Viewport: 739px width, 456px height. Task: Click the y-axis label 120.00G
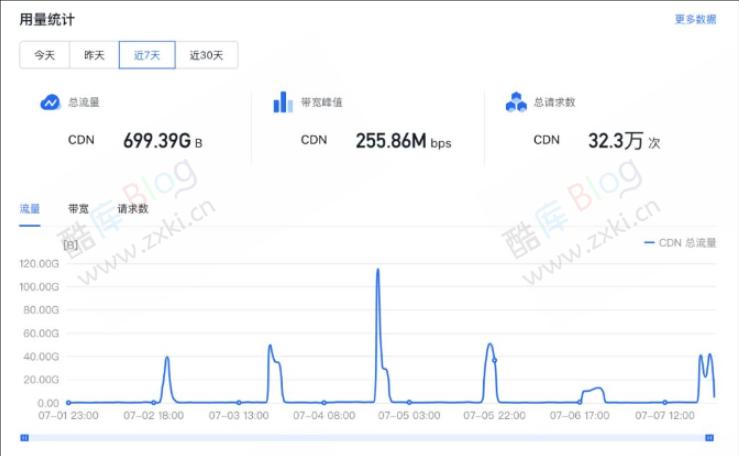tap(39, 263)
